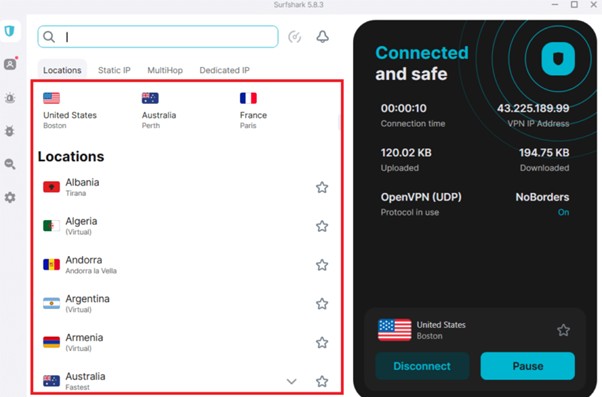Click Albania flag icon
Viewport: 602px width, 397px height.
click(51, 187)
